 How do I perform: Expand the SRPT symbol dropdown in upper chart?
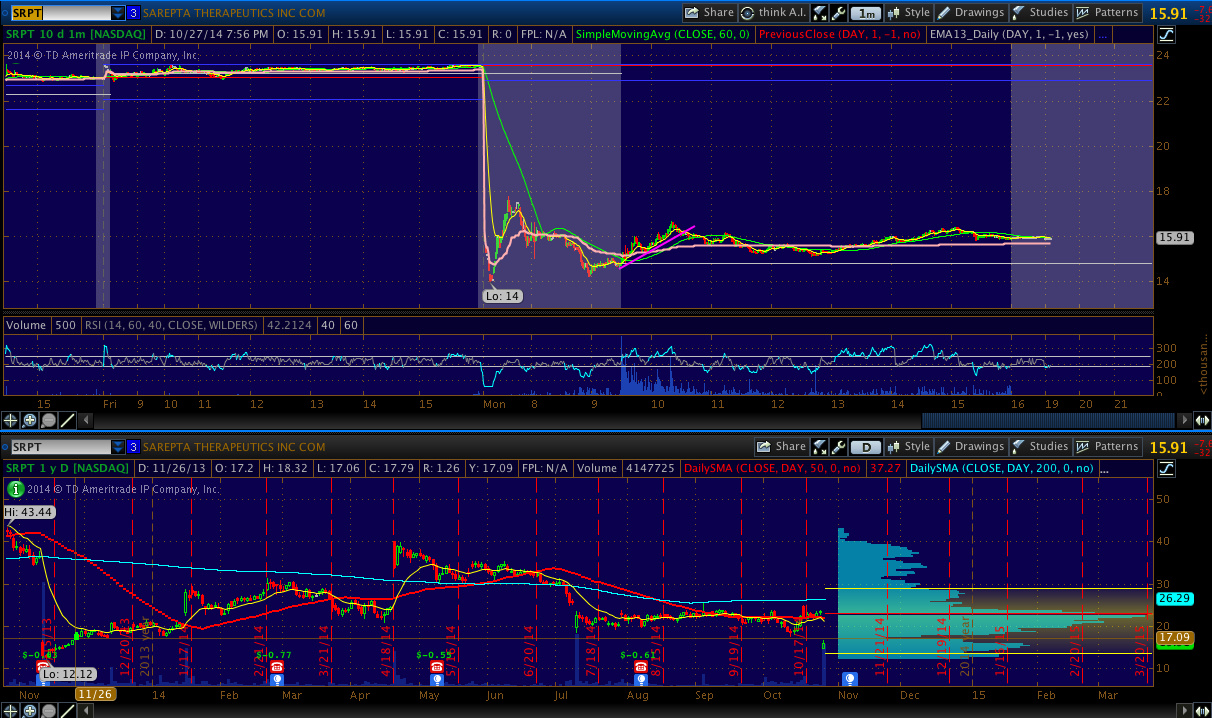tap(118, 13)
